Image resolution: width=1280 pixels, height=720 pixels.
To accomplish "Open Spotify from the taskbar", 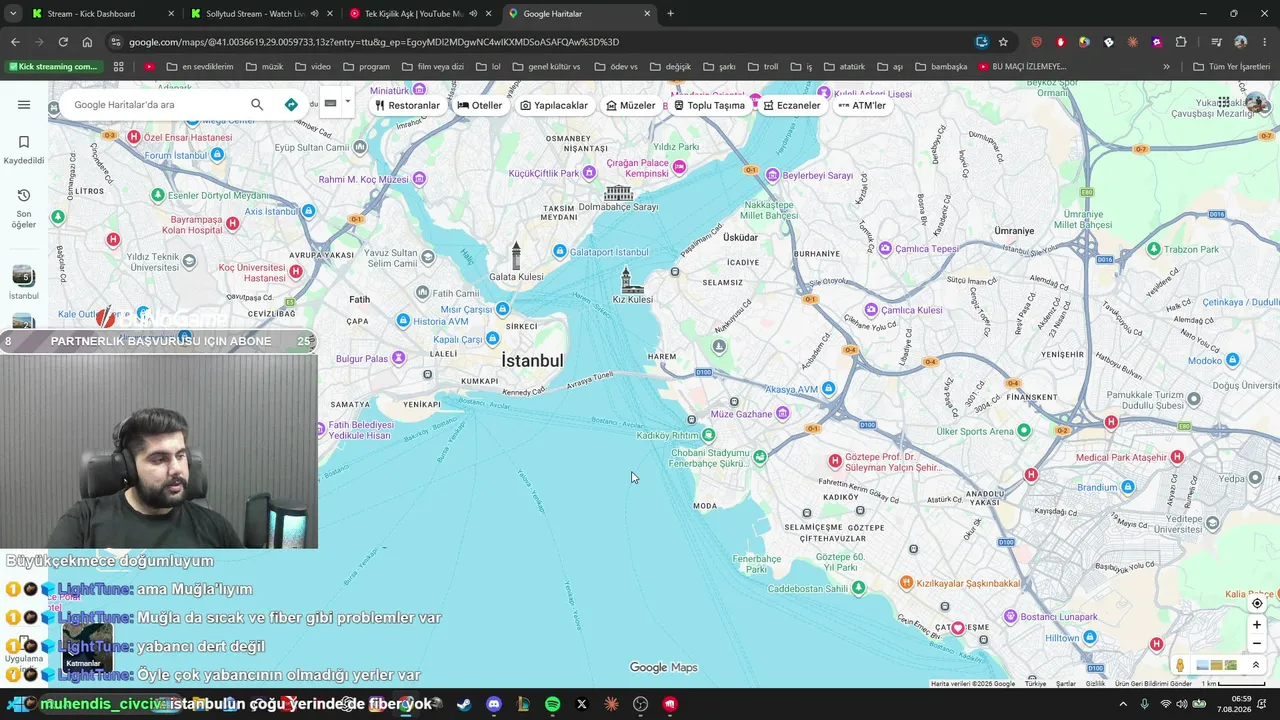I will [553, 704].
